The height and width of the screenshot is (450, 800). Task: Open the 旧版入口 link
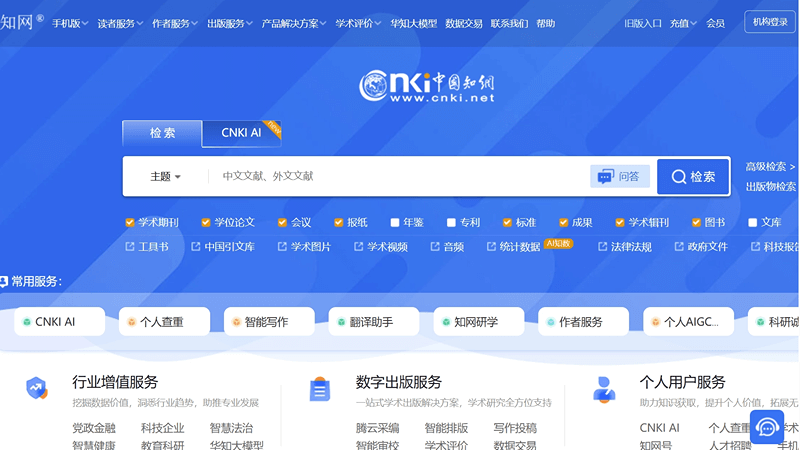coord(643,23)
